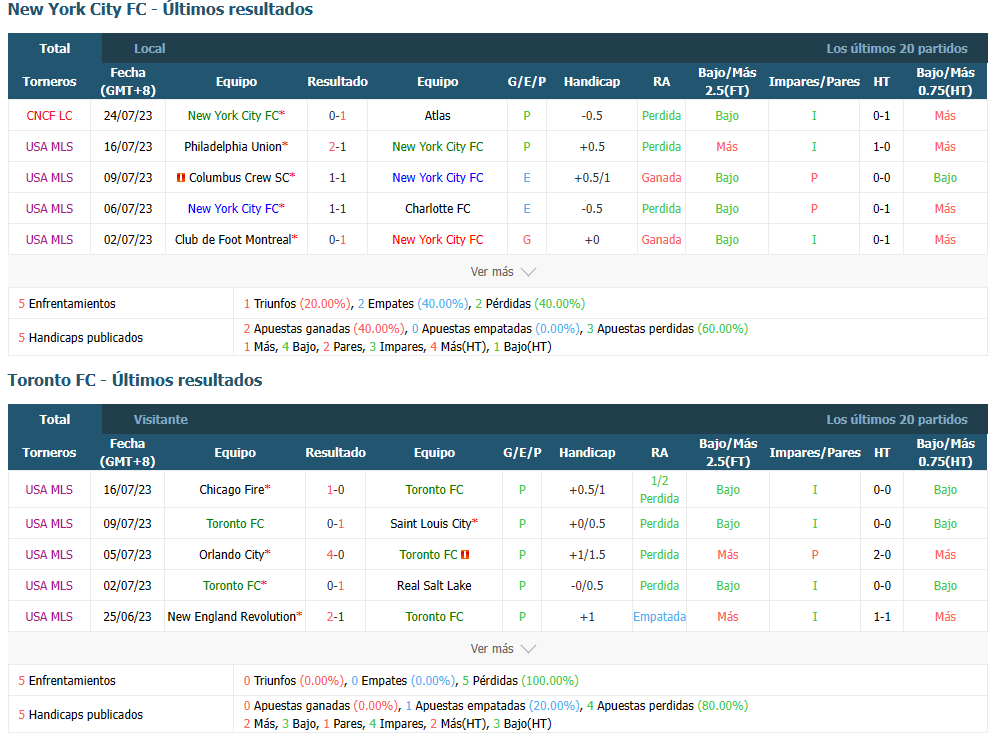
Task: Switch to the Visitante tab
Action: click(x=161, y=420)
